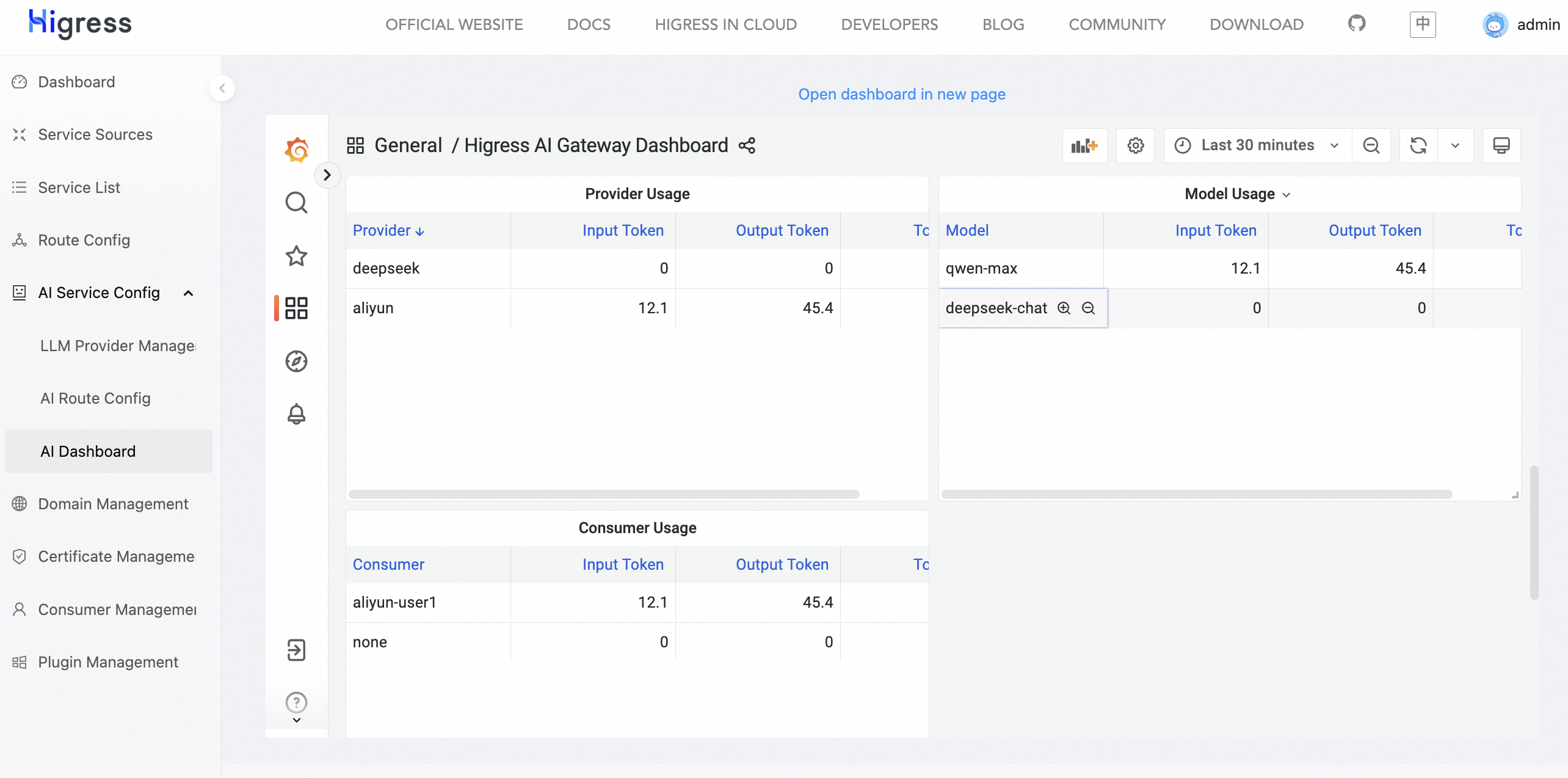The image size is (1568, 778).
Task: Open starred dashboards star icon
Action: [297, 256]
